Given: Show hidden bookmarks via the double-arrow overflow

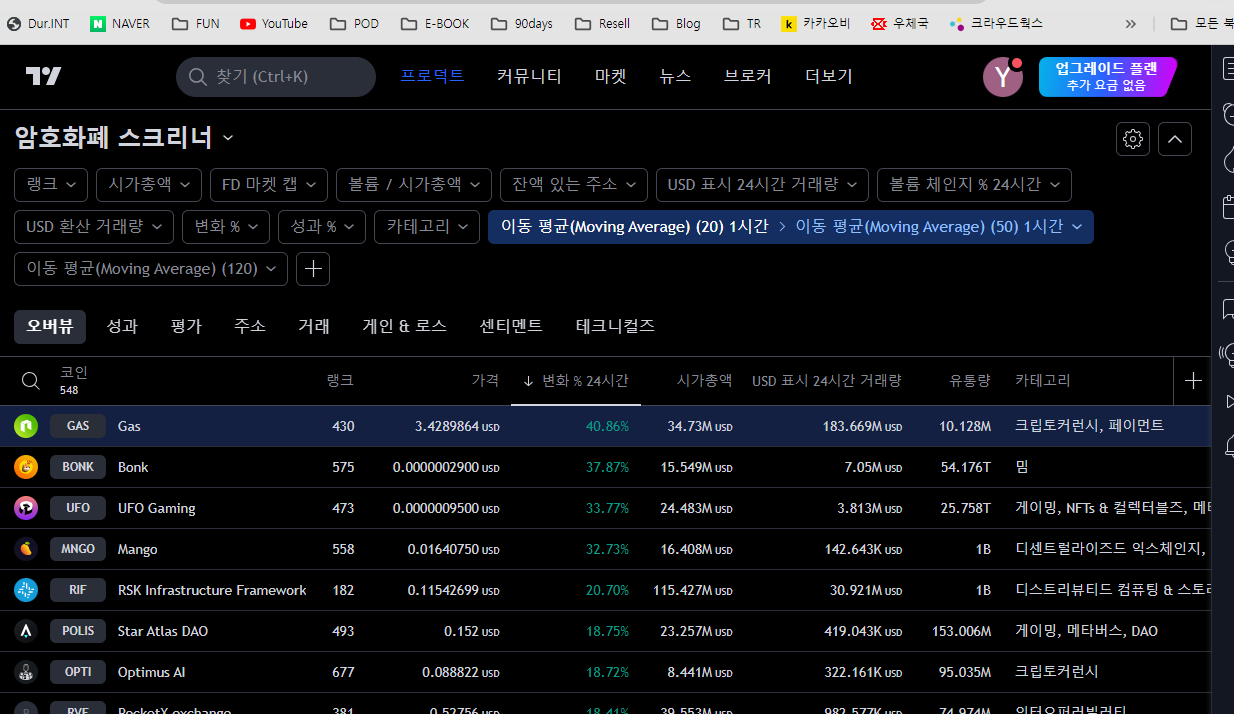Looking at the screenshot, I should click(1131, 23).
